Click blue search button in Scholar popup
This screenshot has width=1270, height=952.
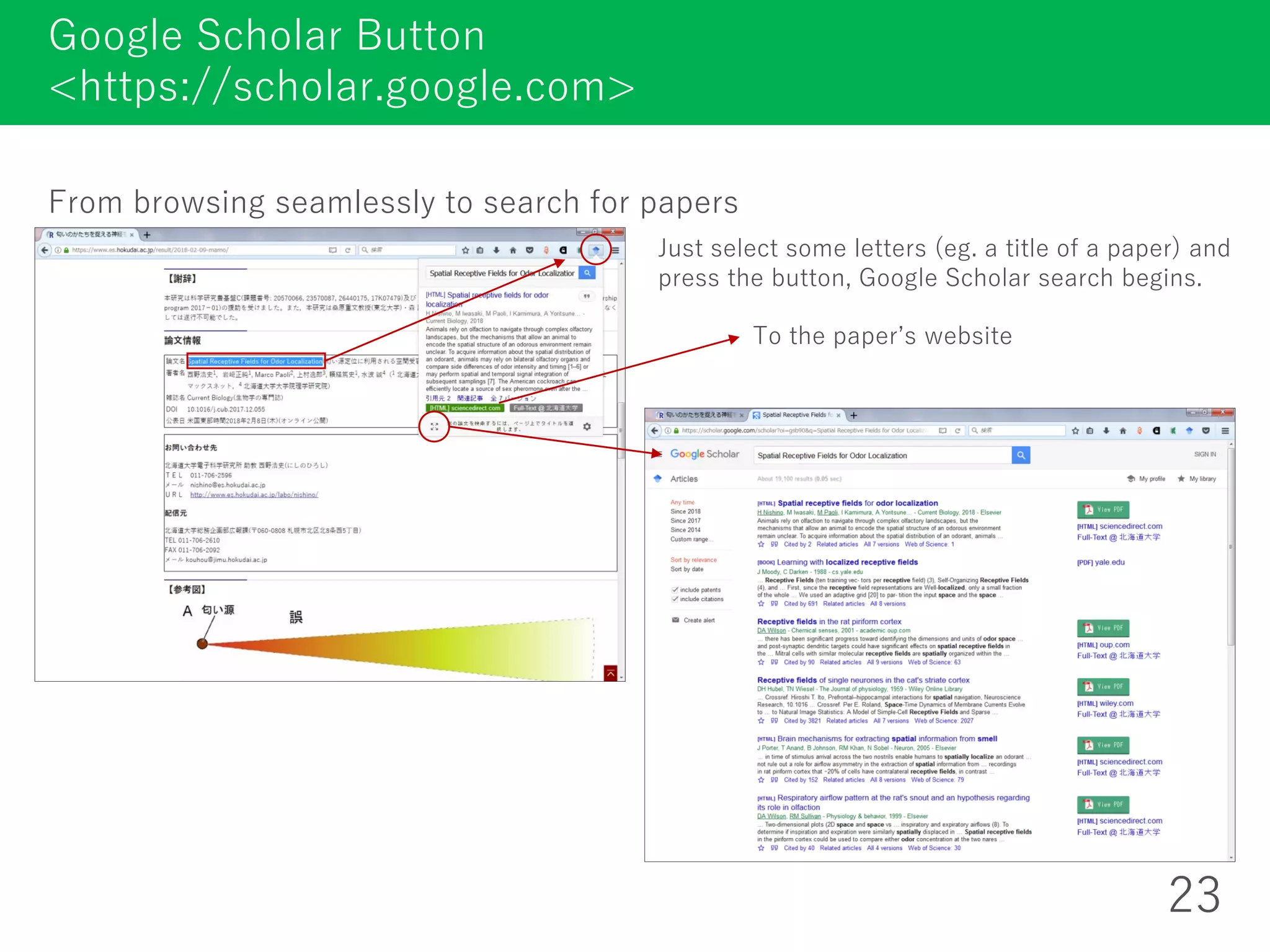point(587,273)
